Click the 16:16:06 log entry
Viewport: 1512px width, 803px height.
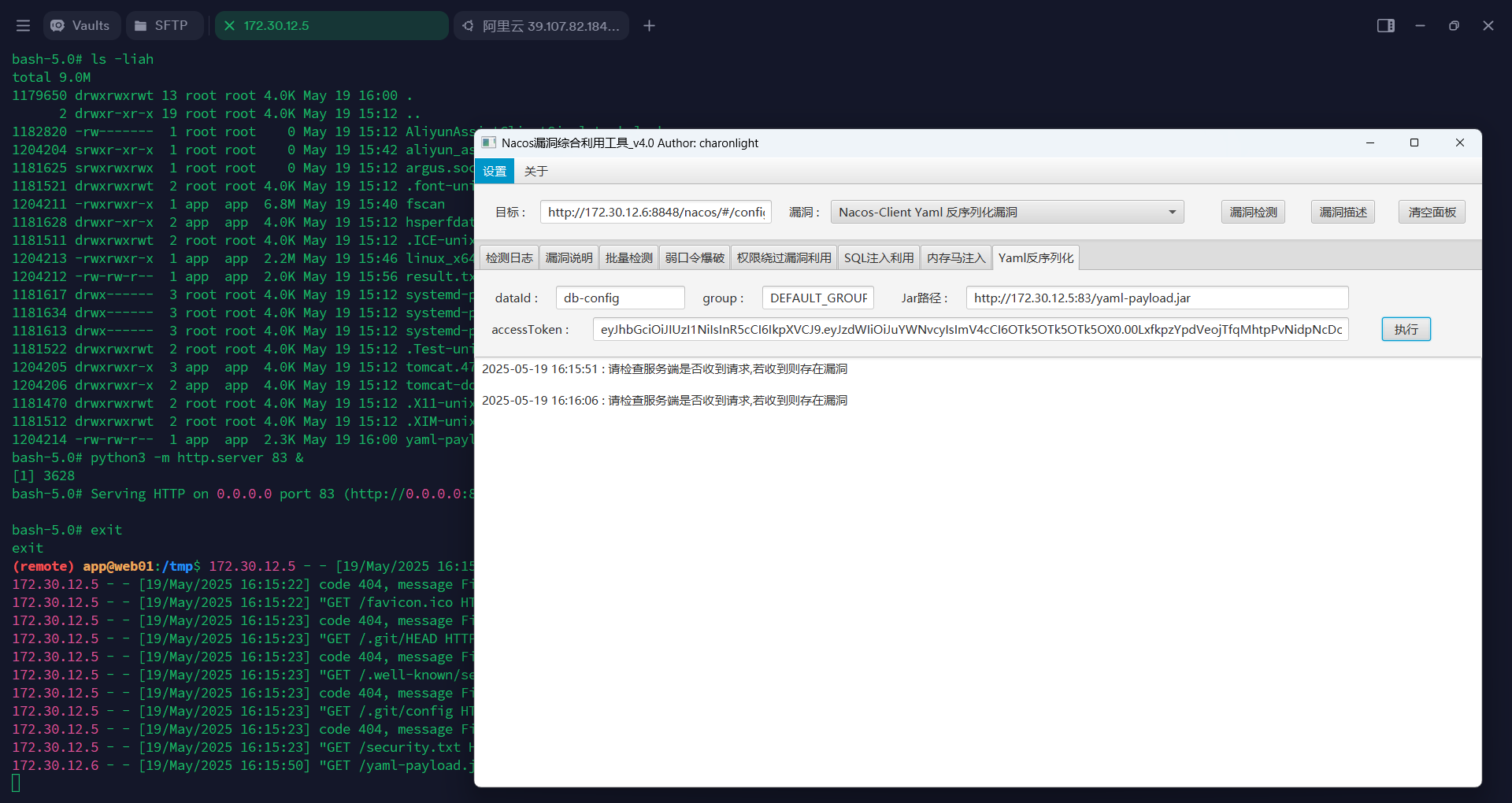(x=665, y=400)
